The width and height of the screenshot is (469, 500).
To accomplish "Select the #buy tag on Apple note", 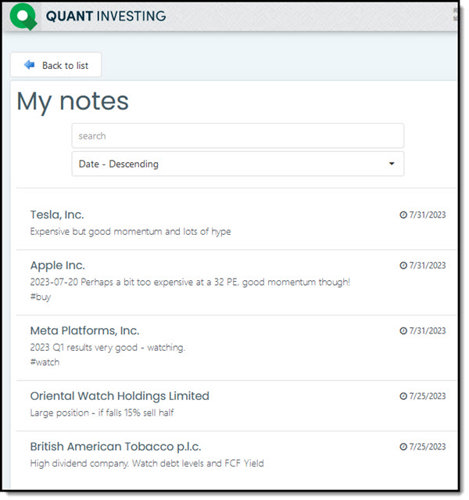I will [x=41, y=297].
